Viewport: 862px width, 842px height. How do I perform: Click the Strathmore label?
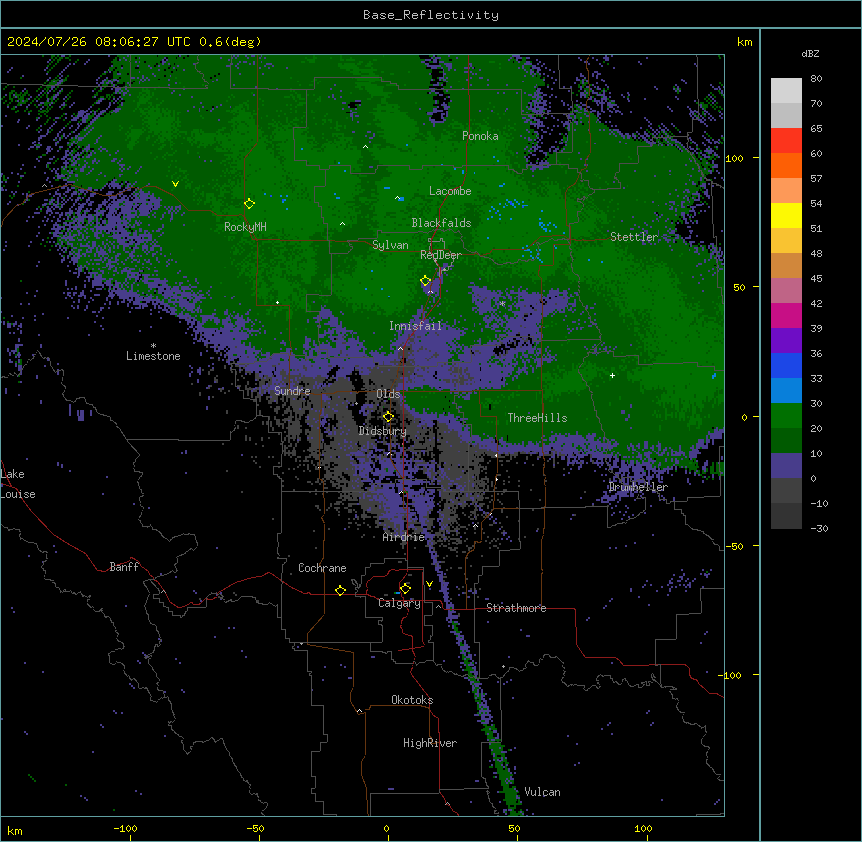coord(516,608)
